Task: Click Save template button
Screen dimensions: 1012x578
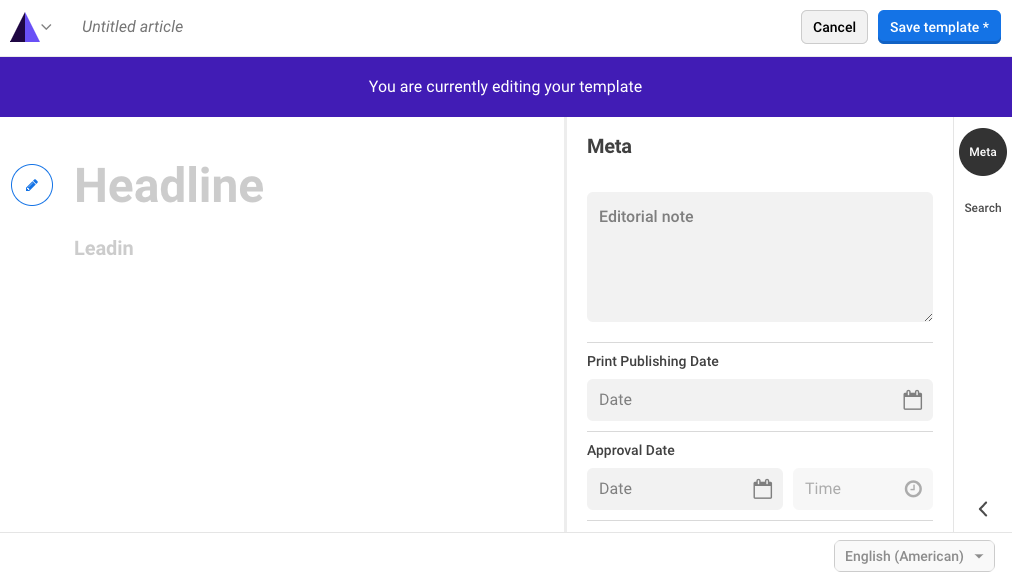Action: point(938,27)
